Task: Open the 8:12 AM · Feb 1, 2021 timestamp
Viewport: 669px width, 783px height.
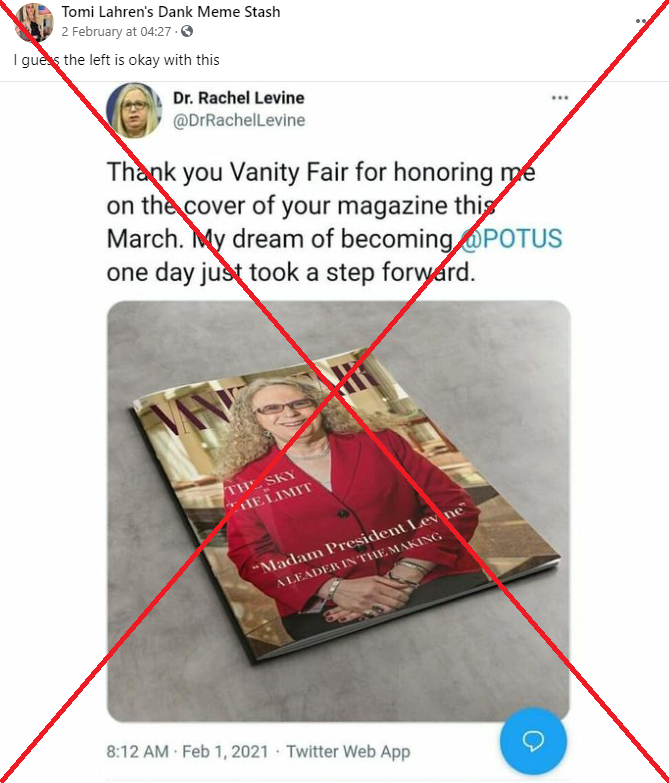Action: (187, 751)
